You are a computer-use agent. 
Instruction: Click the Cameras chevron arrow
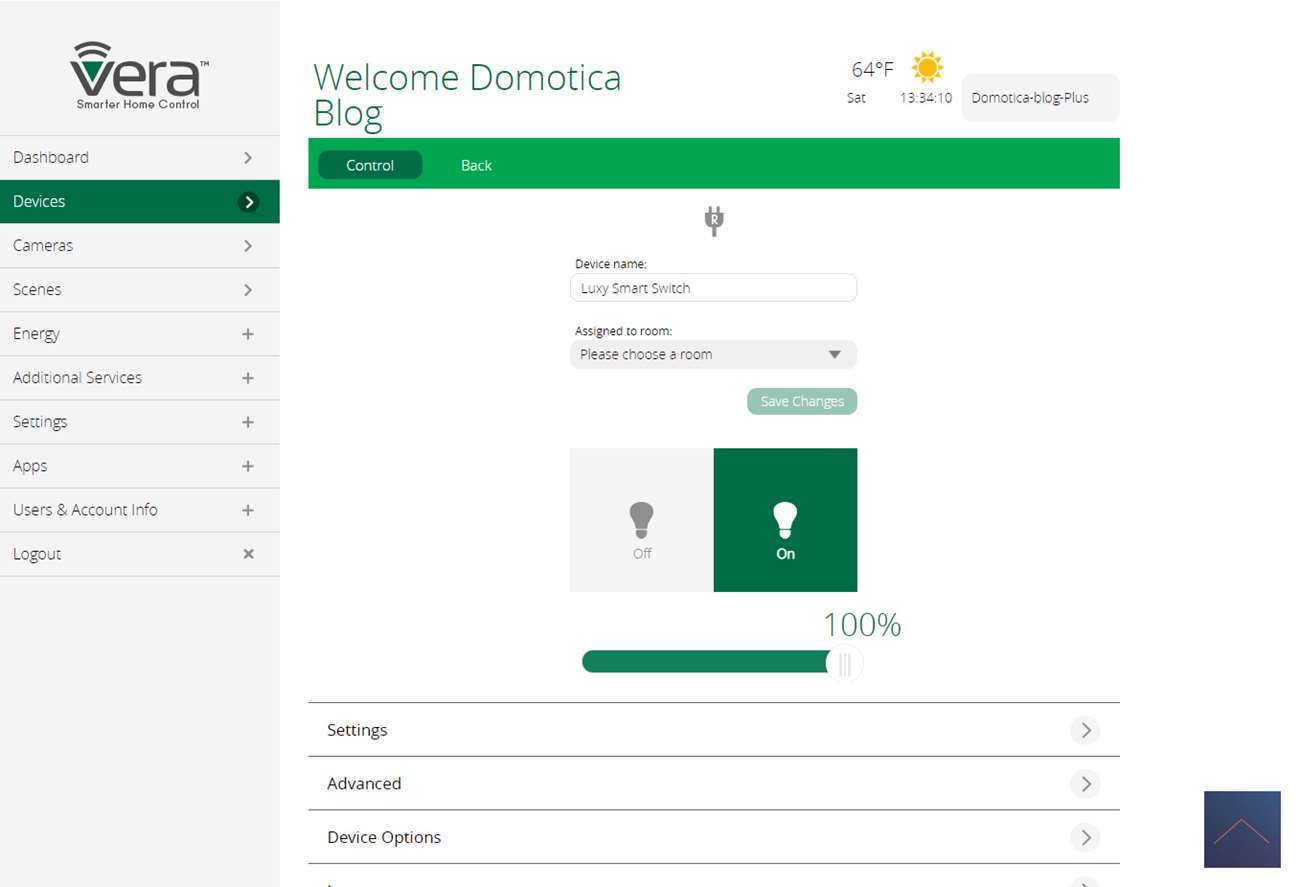[248, 246]
